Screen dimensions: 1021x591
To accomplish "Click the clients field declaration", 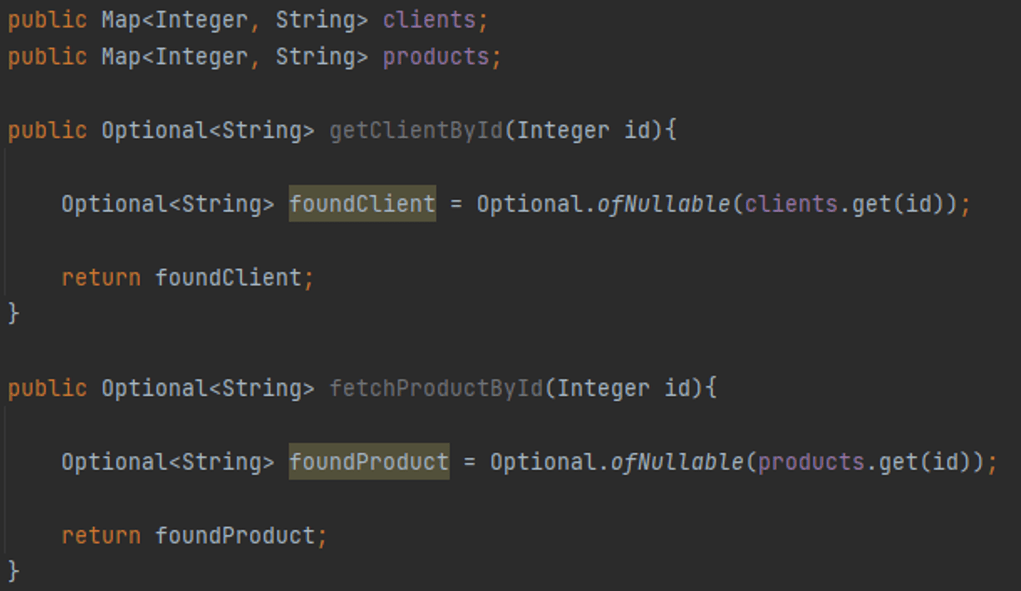I will pyautogui.click(x=429, y=20).
